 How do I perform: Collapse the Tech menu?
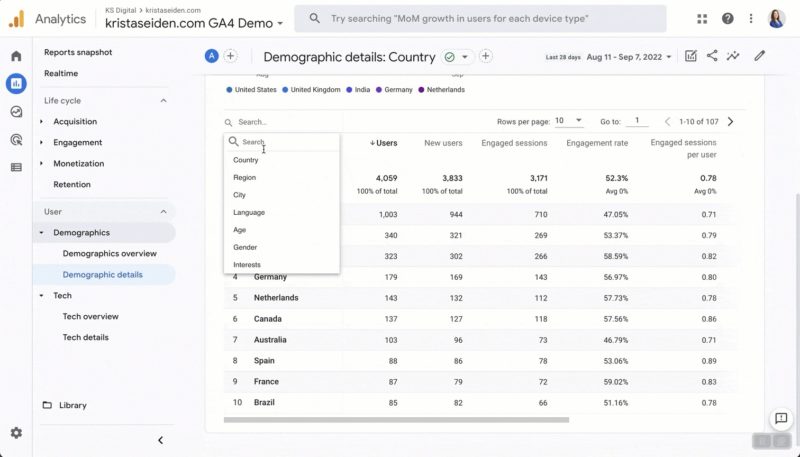tap(41, 296)
